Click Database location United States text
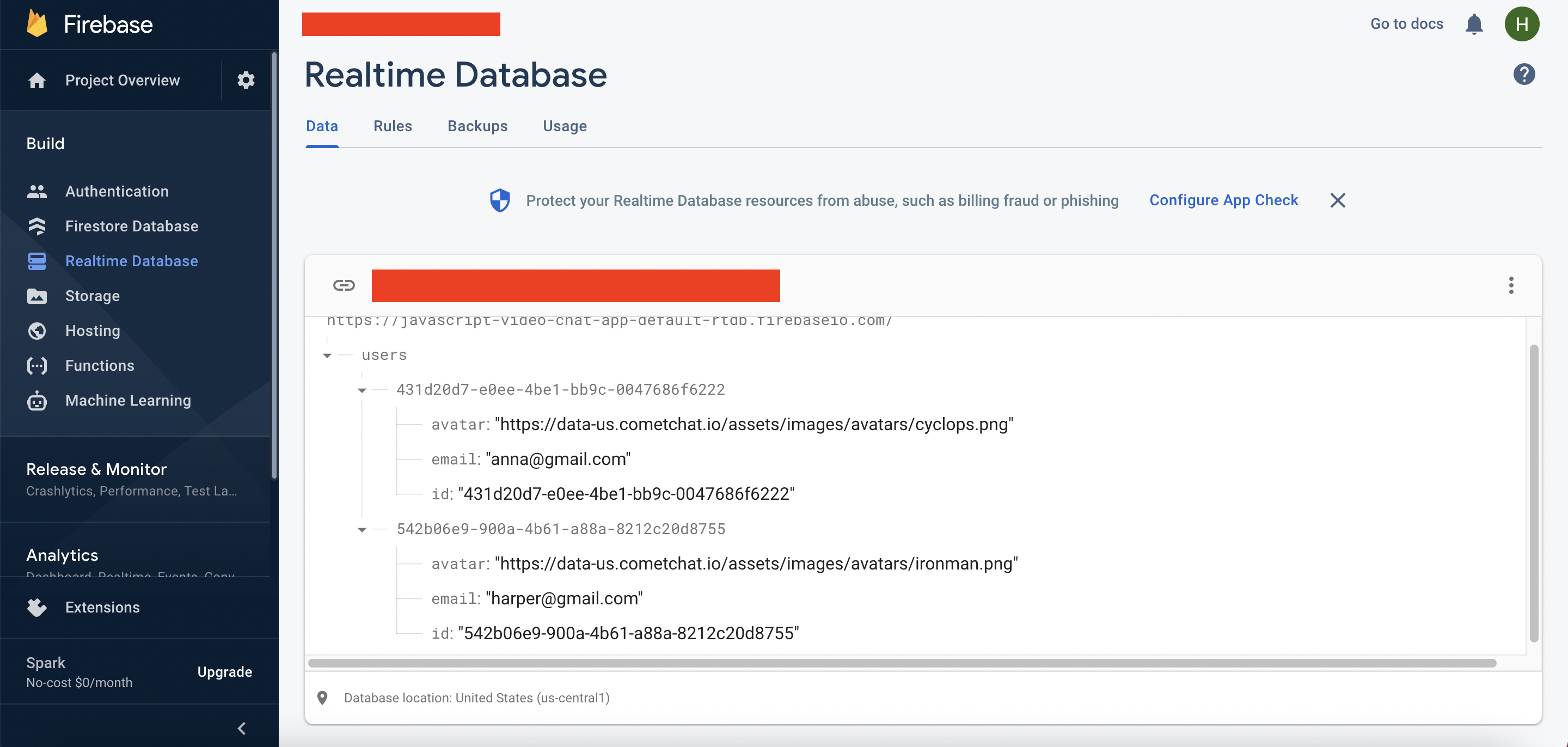 476,697
